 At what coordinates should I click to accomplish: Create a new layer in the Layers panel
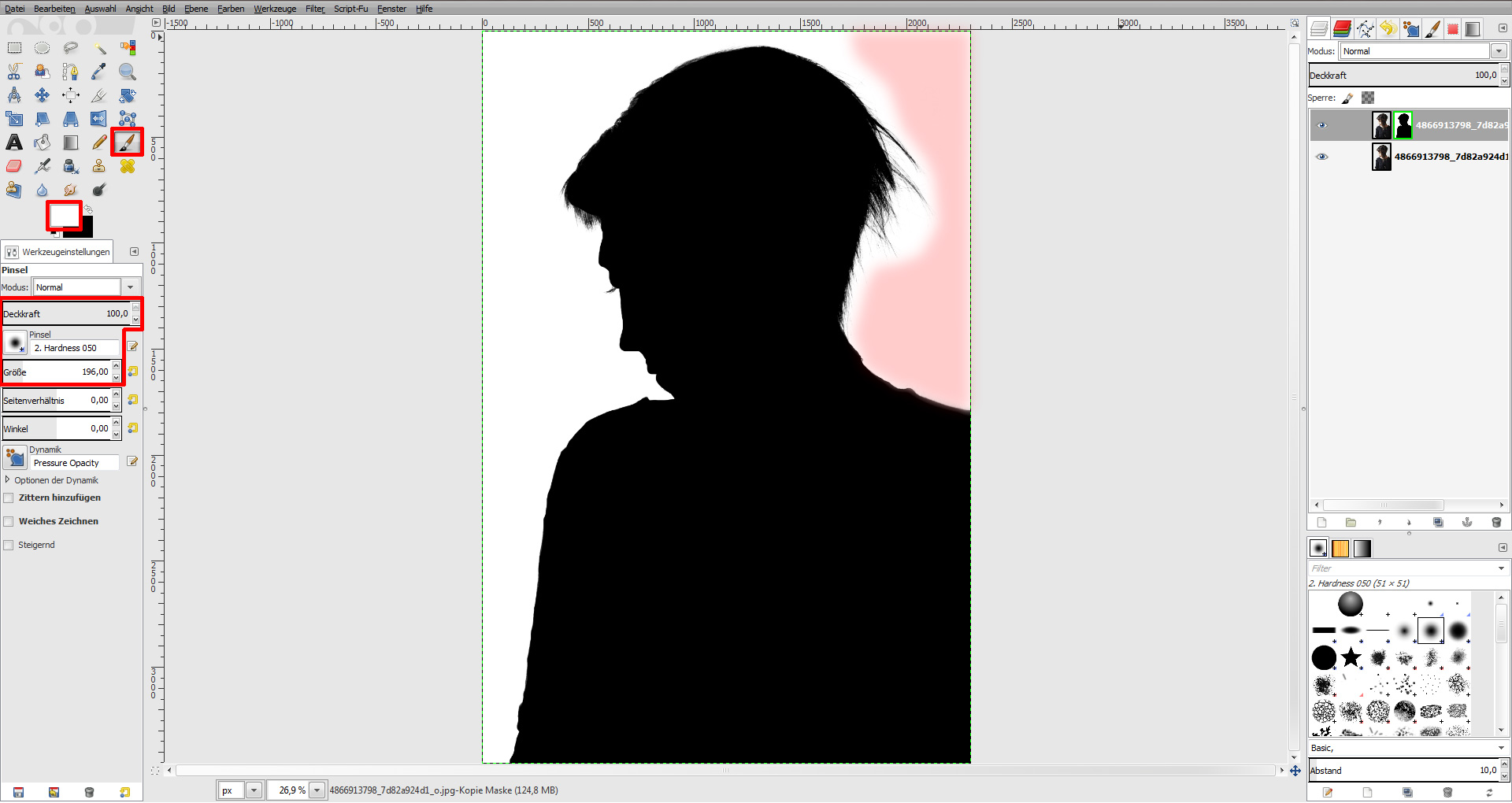pos(1321,523)
